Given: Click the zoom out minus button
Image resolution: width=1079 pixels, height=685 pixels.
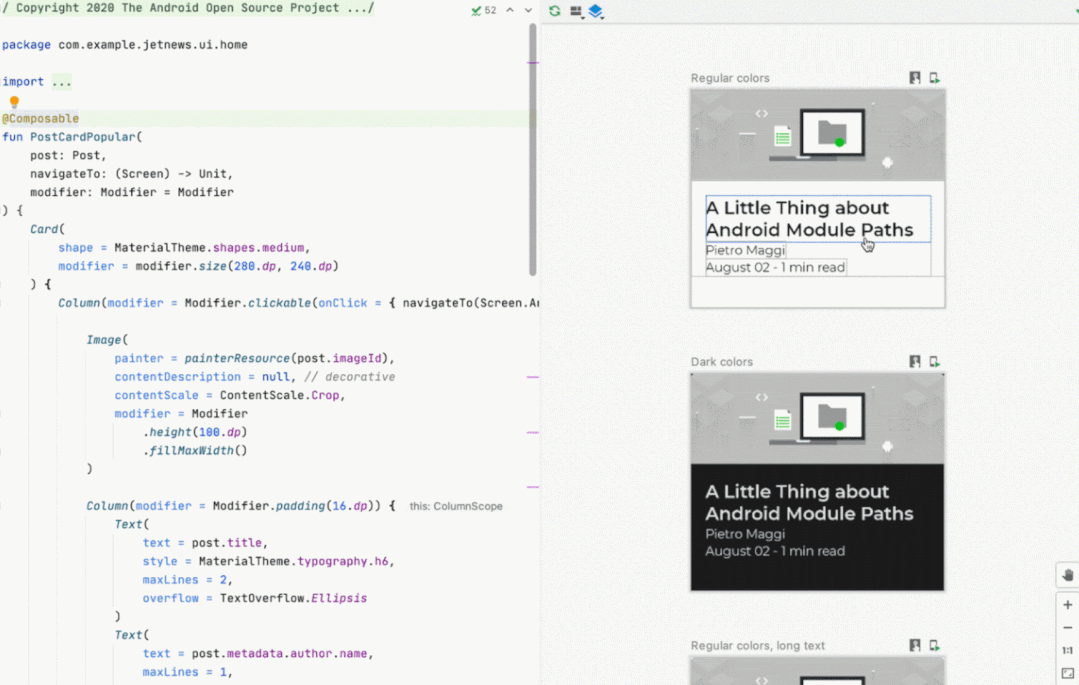Looking at the screenshot, I should [x=1067, y=628].
